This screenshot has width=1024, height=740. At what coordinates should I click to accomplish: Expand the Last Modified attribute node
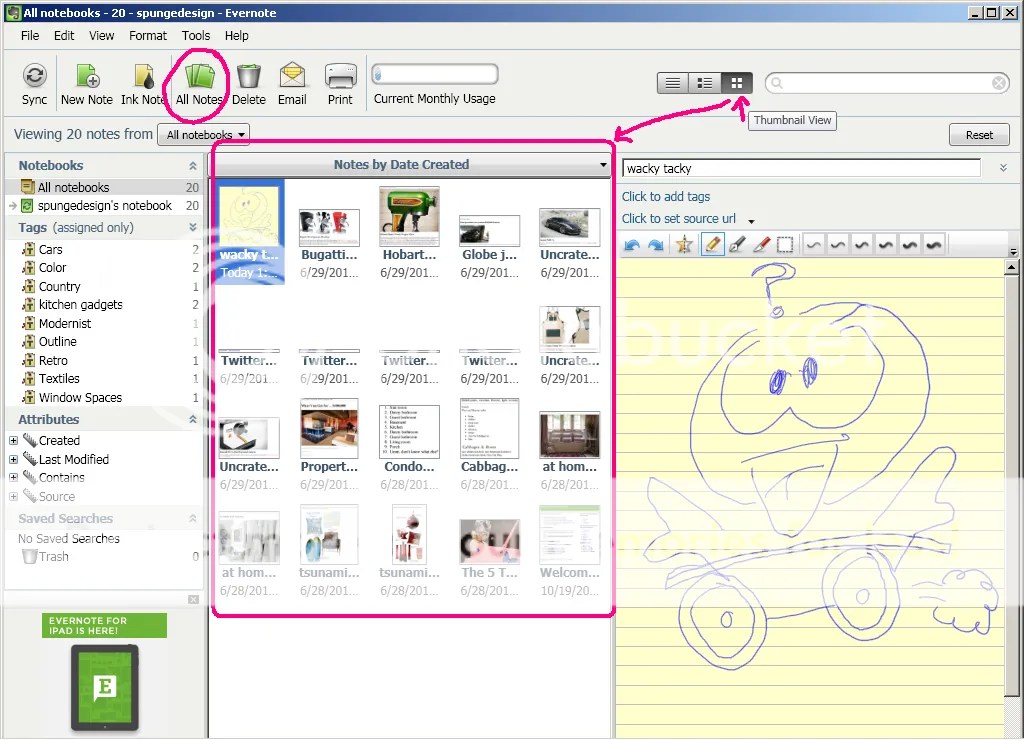13,460
